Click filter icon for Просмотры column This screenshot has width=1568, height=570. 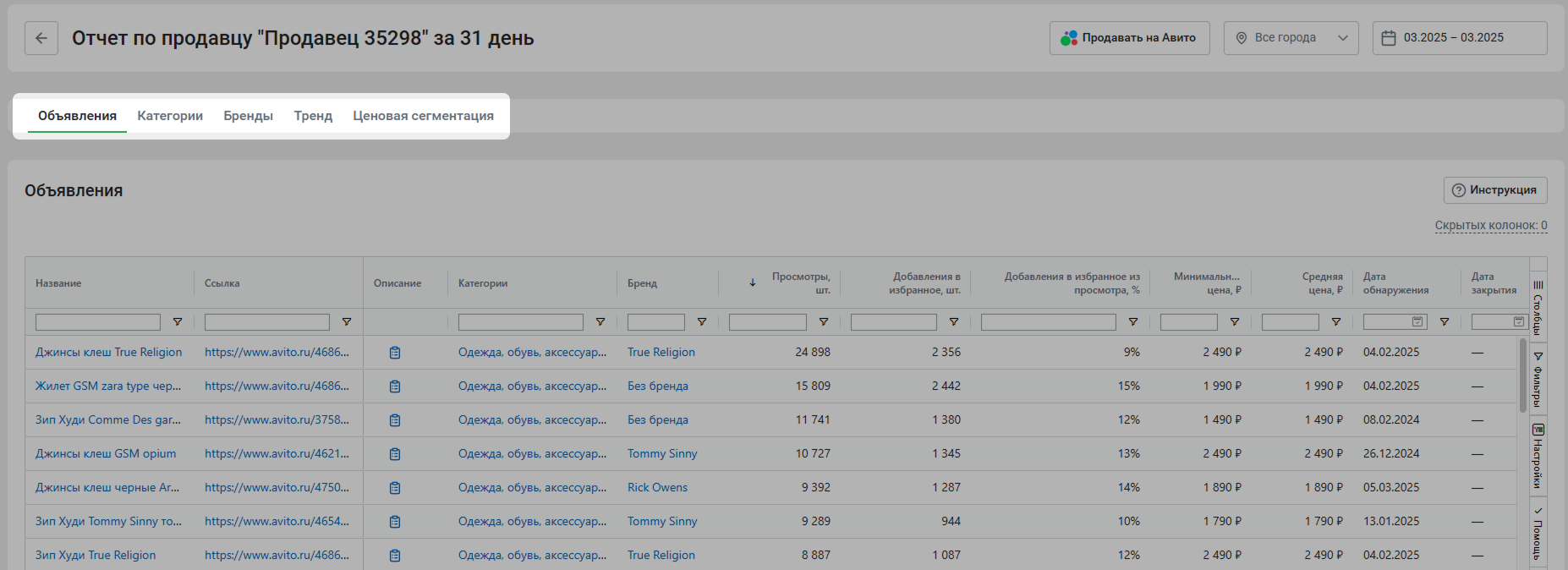(x=824, y=322)
